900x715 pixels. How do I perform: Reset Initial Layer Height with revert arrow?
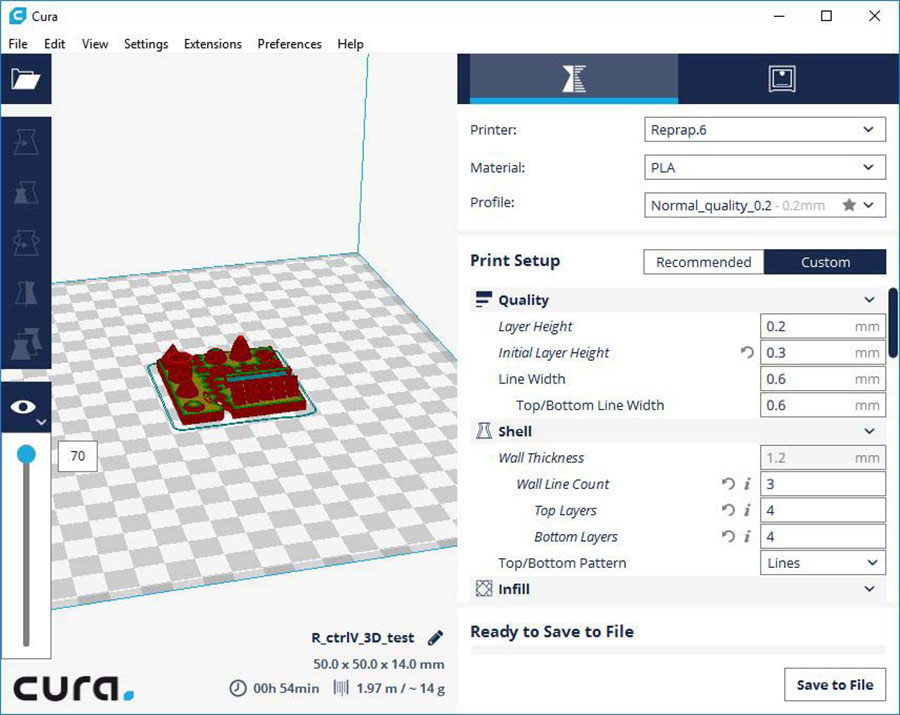[746, 352]
